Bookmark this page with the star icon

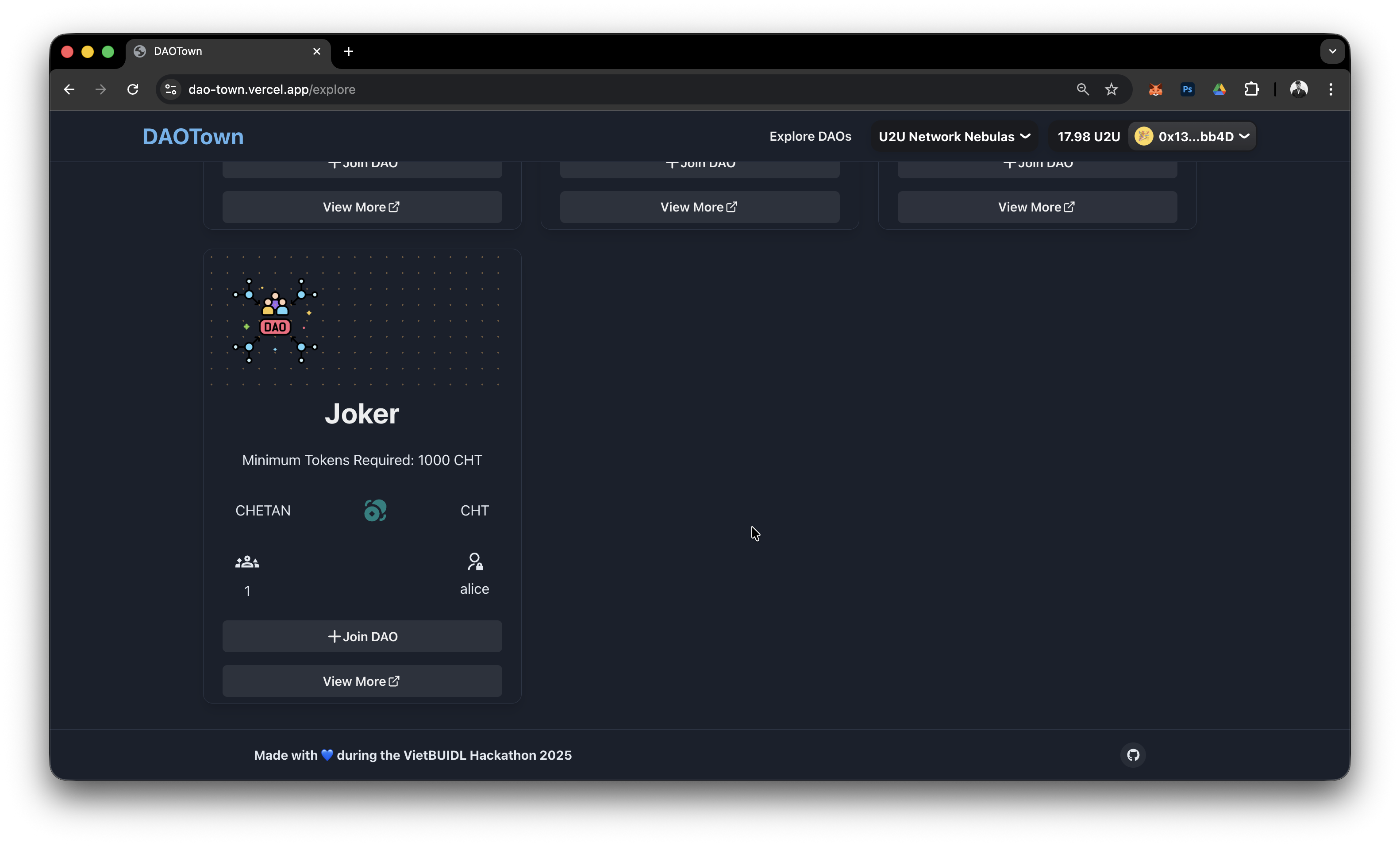[1112, 89]
